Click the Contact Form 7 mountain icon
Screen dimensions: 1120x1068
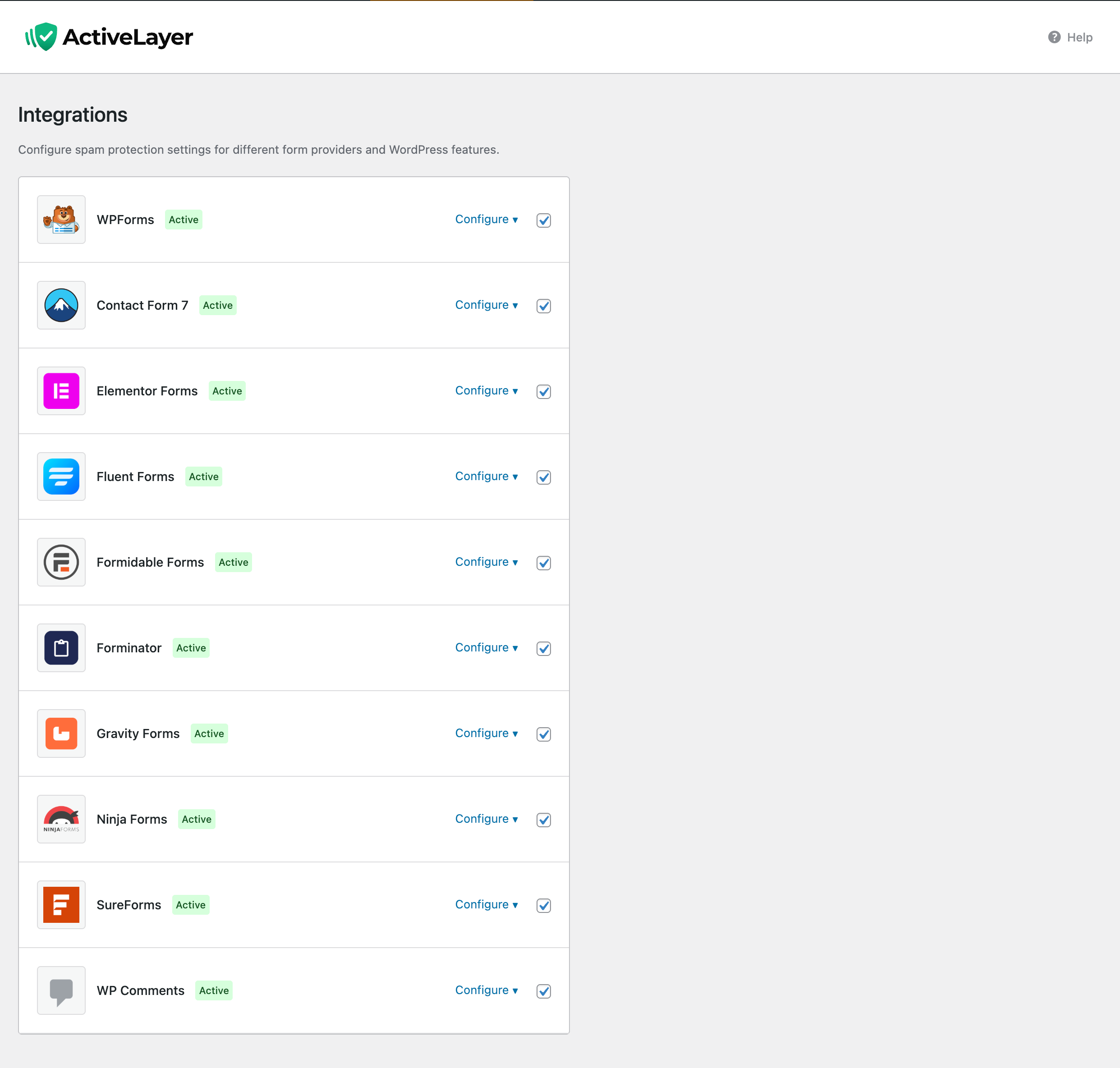tap(61, 305)
